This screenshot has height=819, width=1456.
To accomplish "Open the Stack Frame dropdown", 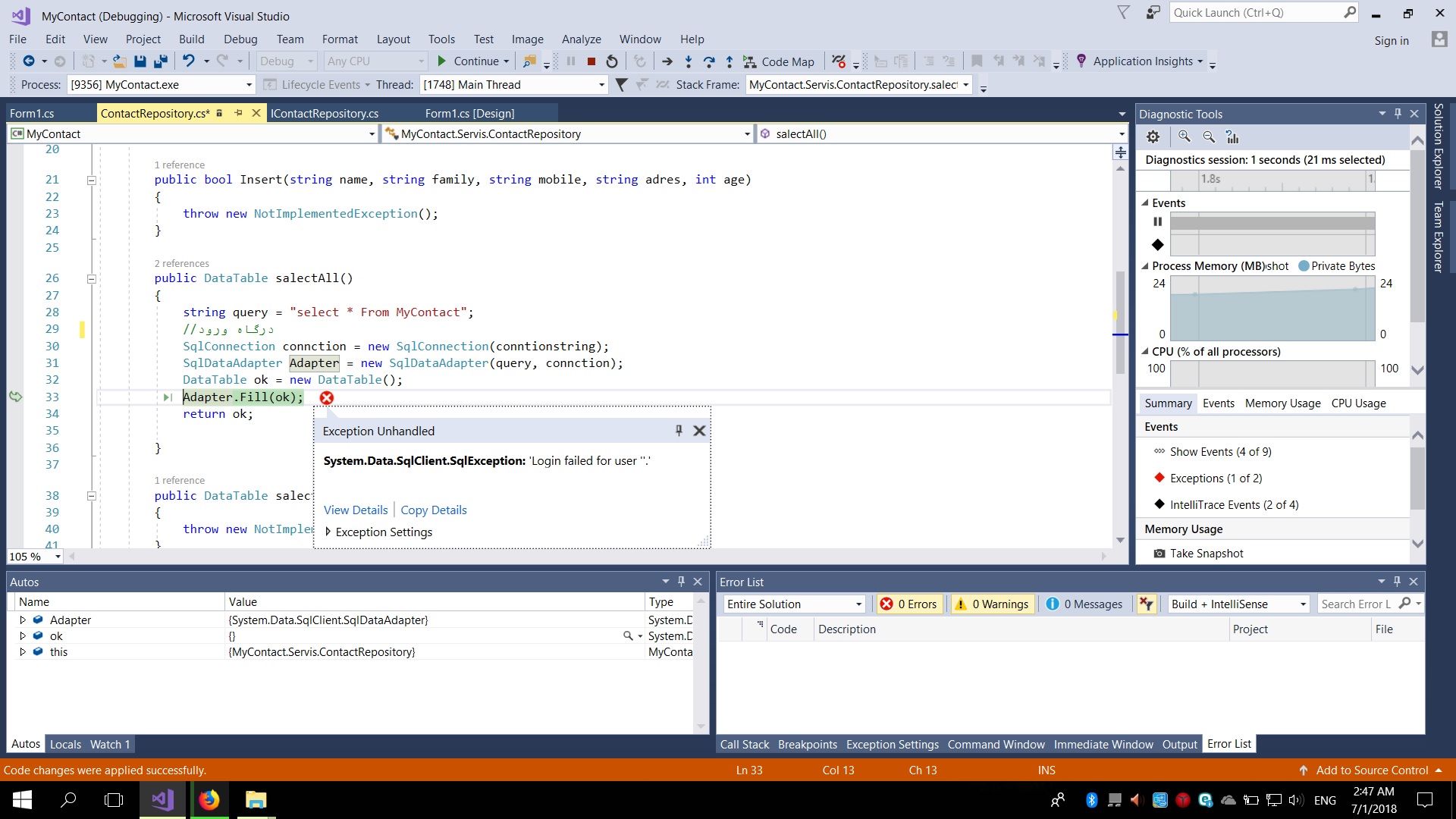I will pos(966,85).
